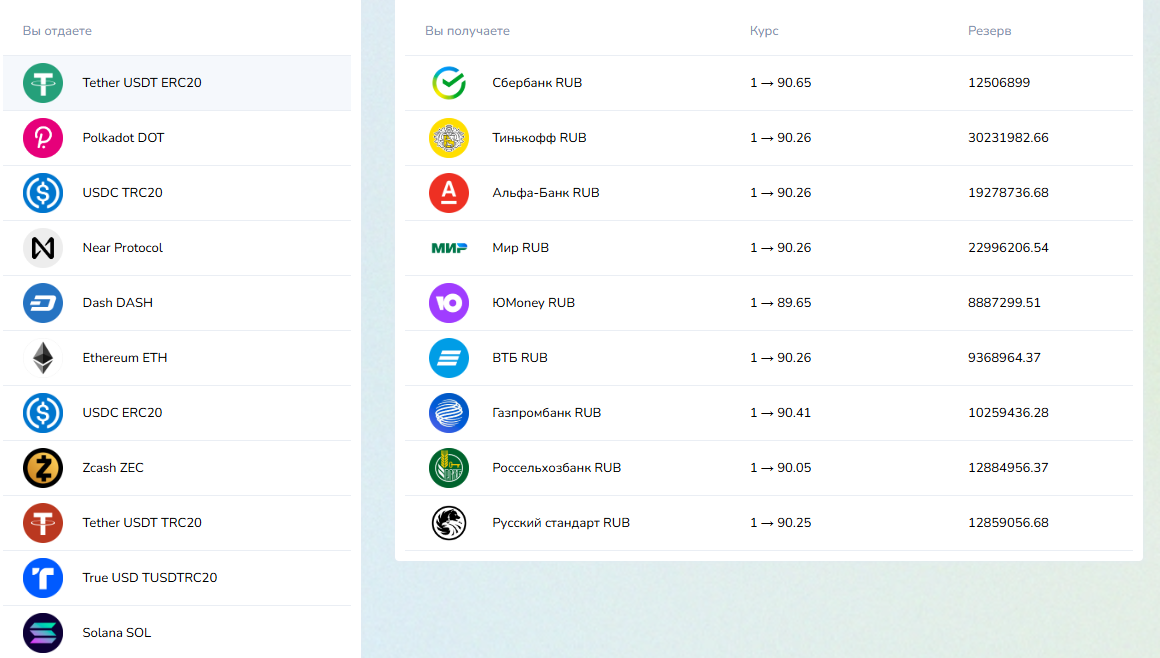
Task: Select ЮMoney RUB to receive
Action: tap(769, 303)
